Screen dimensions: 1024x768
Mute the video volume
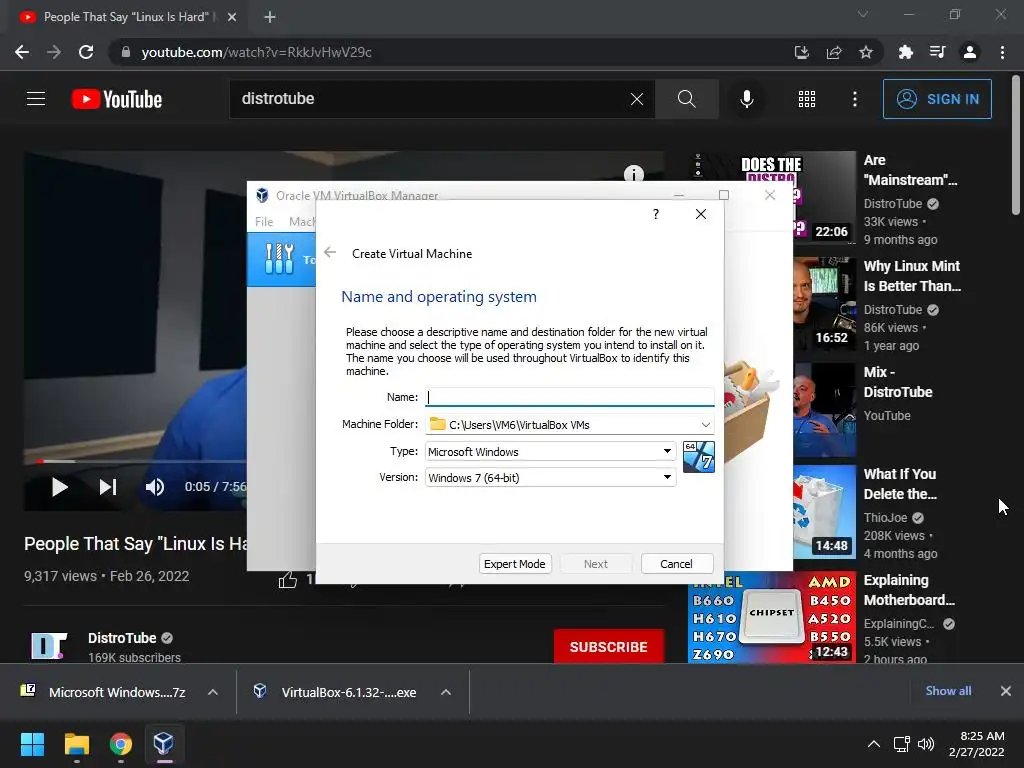(155, 487)
